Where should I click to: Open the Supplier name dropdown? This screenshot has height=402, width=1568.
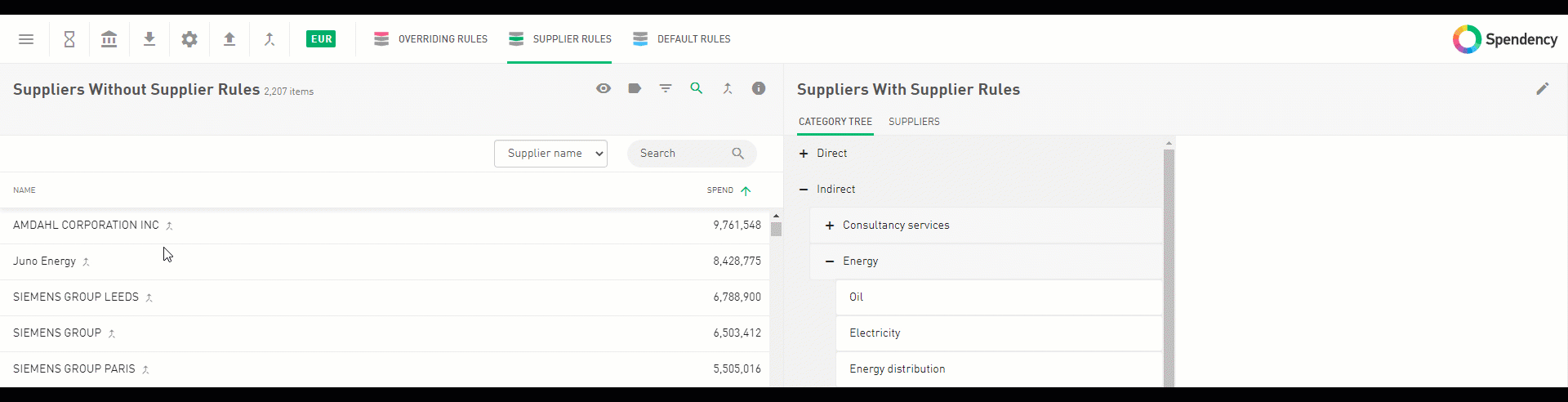pyautogui.click(x=550, y=154)
